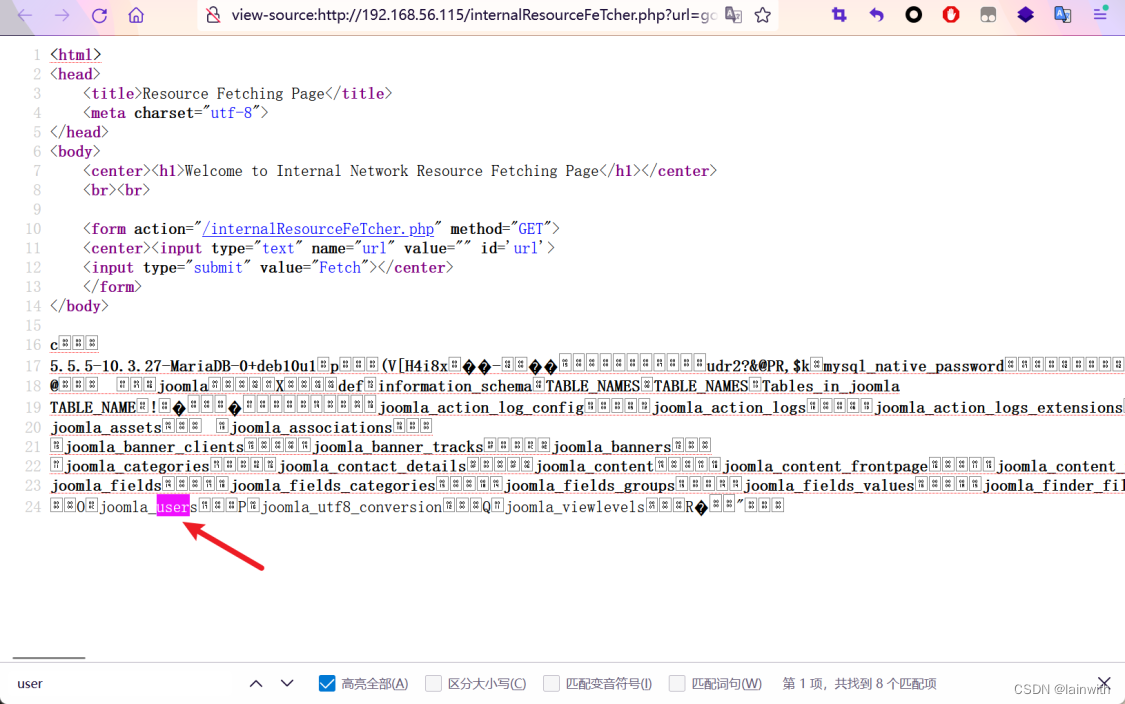This screenshot has width=1125, height=704.
Task: Click the 'GET' method value
Action: point(531,229)
